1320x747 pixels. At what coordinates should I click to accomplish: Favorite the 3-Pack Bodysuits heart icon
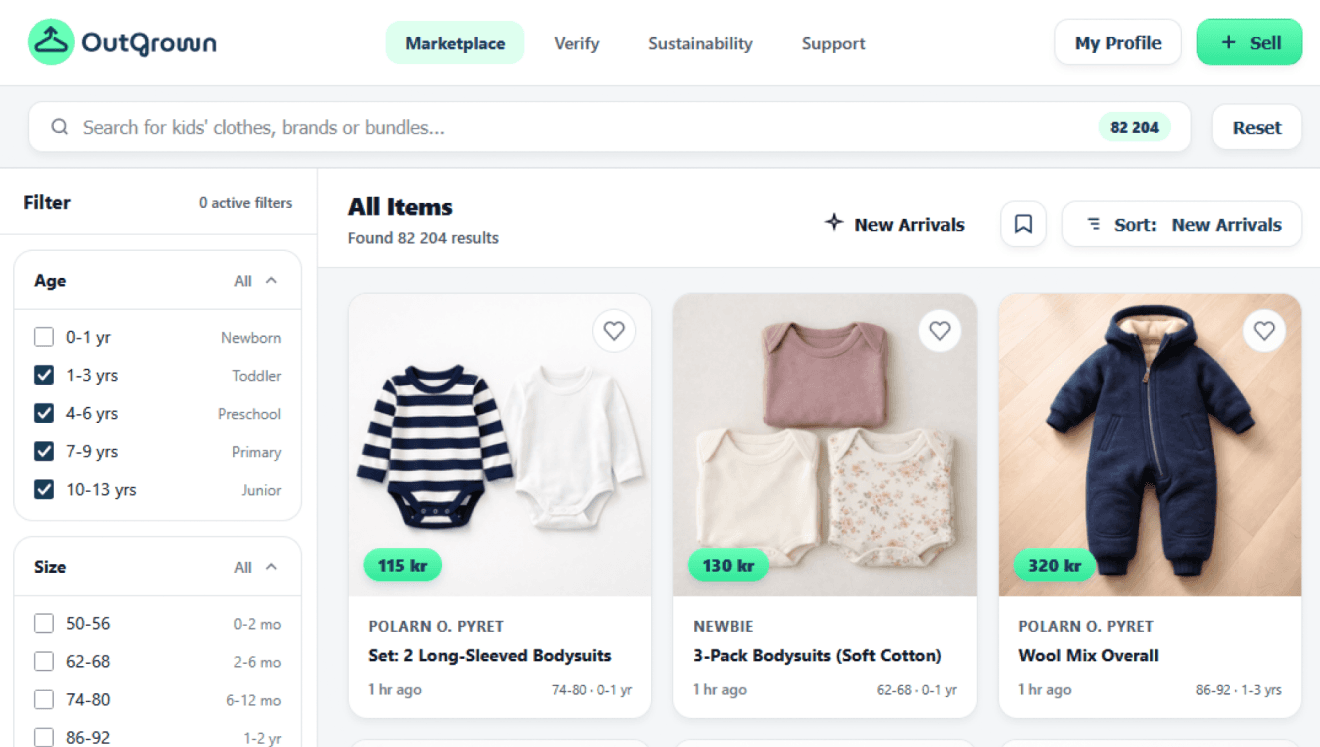[x=939, y=331]
